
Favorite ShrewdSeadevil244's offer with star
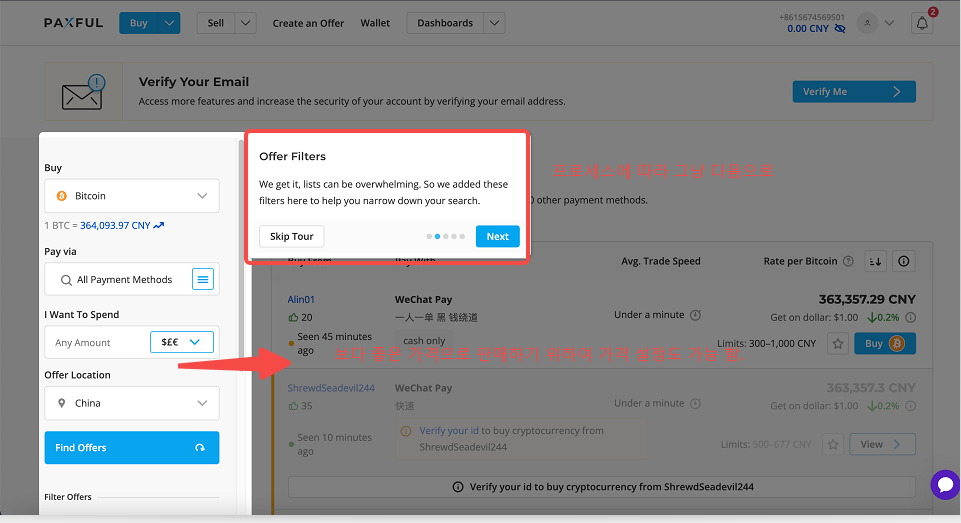click(x=833, y=445)
